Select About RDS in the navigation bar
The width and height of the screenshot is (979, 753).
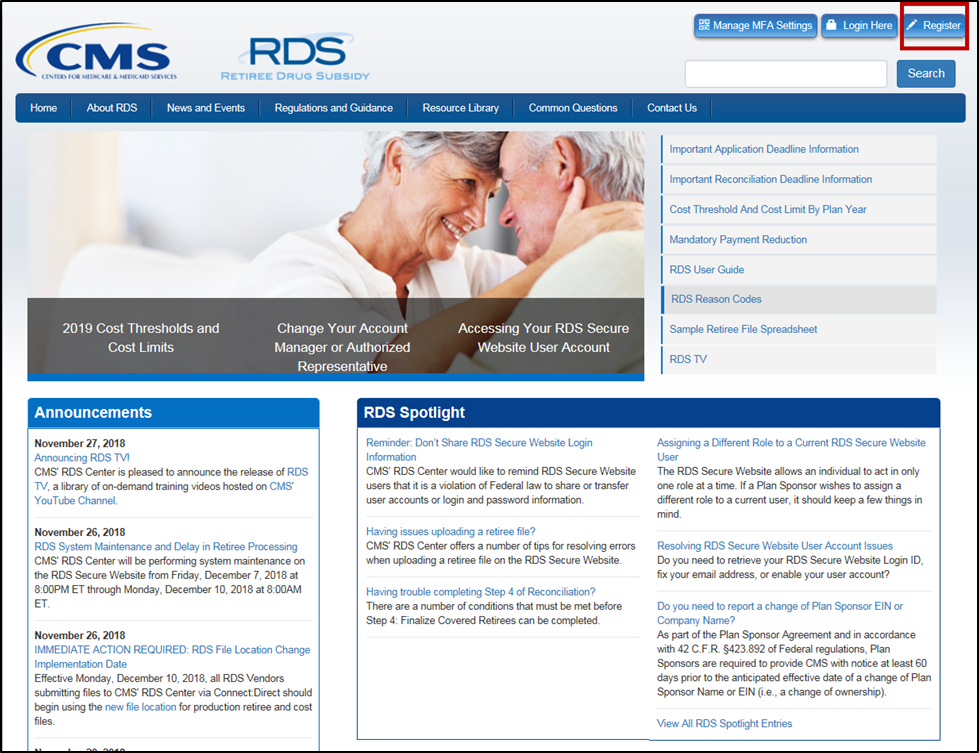point(111,107)
